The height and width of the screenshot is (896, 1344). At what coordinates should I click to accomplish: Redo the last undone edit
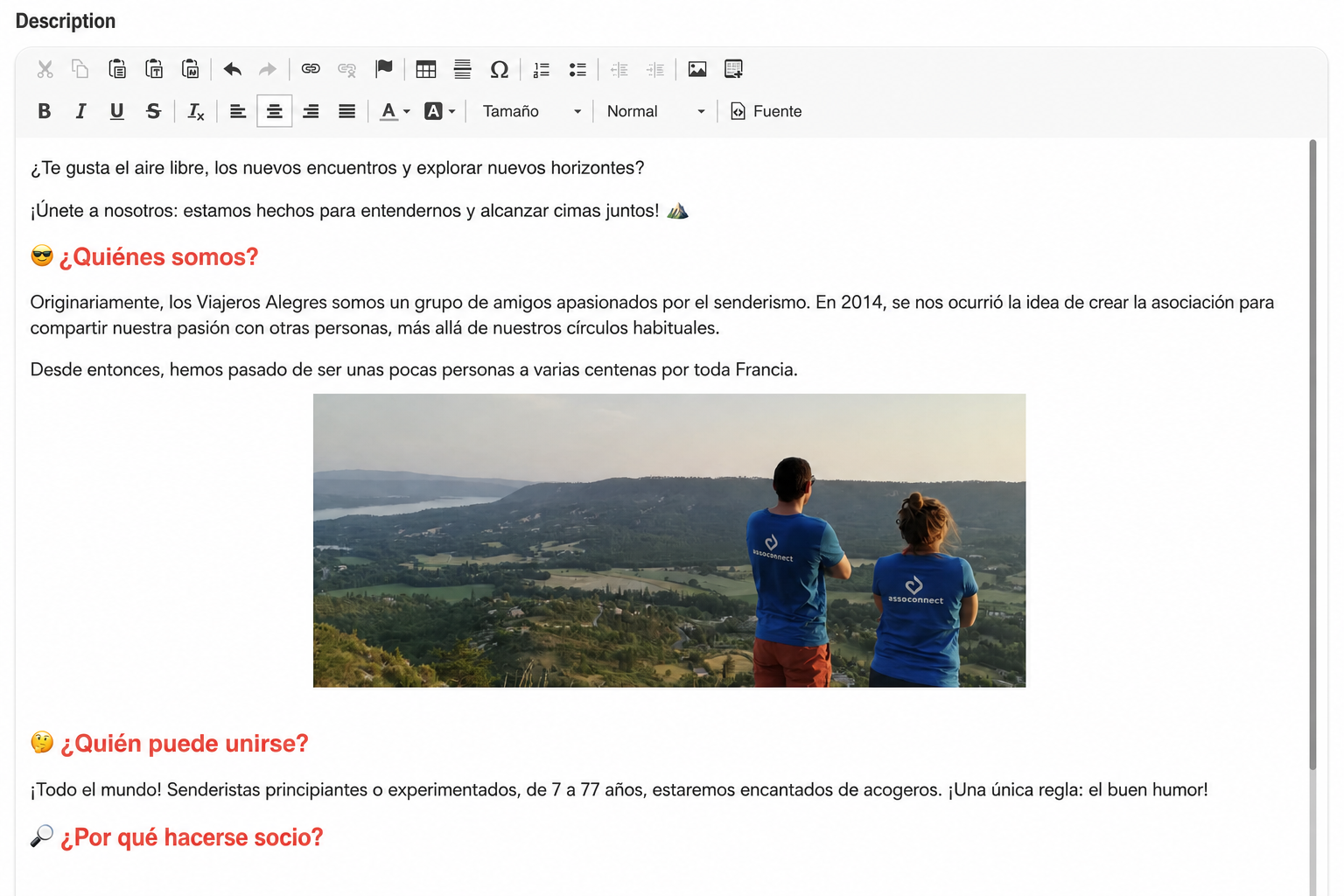(268, 69)
